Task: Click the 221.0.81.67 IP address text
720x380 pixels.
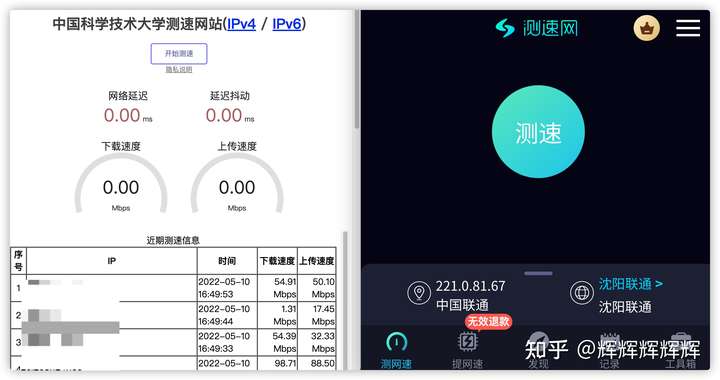Action: pos(471,286)
